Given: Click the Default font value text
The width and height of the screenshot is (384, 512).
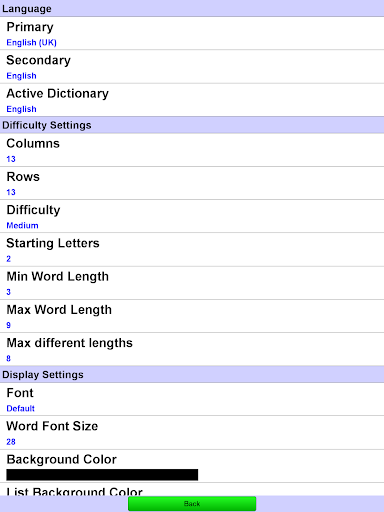Looking at the screenshot, I should coord(21,409).
